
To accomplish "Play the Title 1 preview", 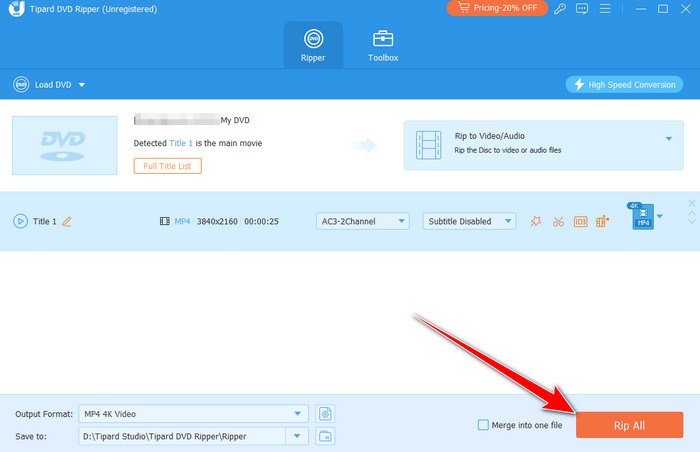I will [x=21, y=221].
